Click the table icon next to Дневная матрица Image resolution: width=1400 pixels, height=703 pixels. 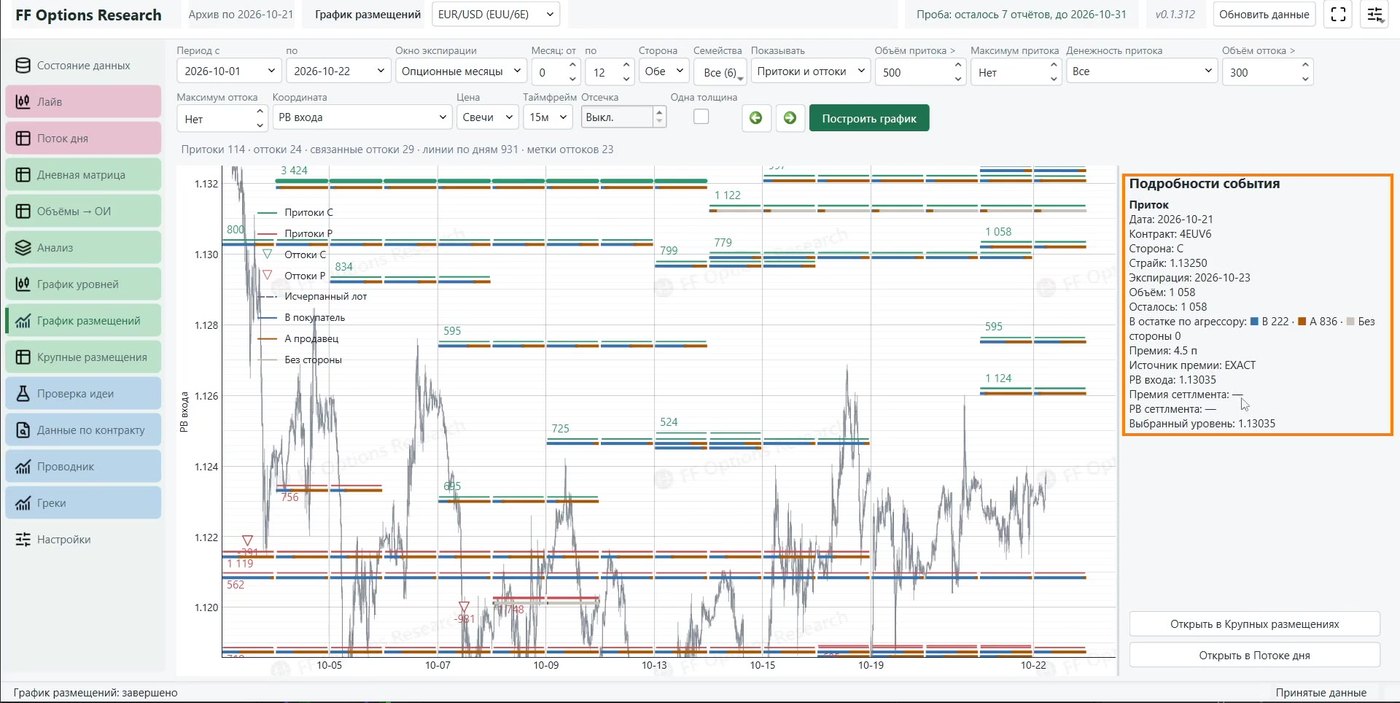tap(22, 175)
